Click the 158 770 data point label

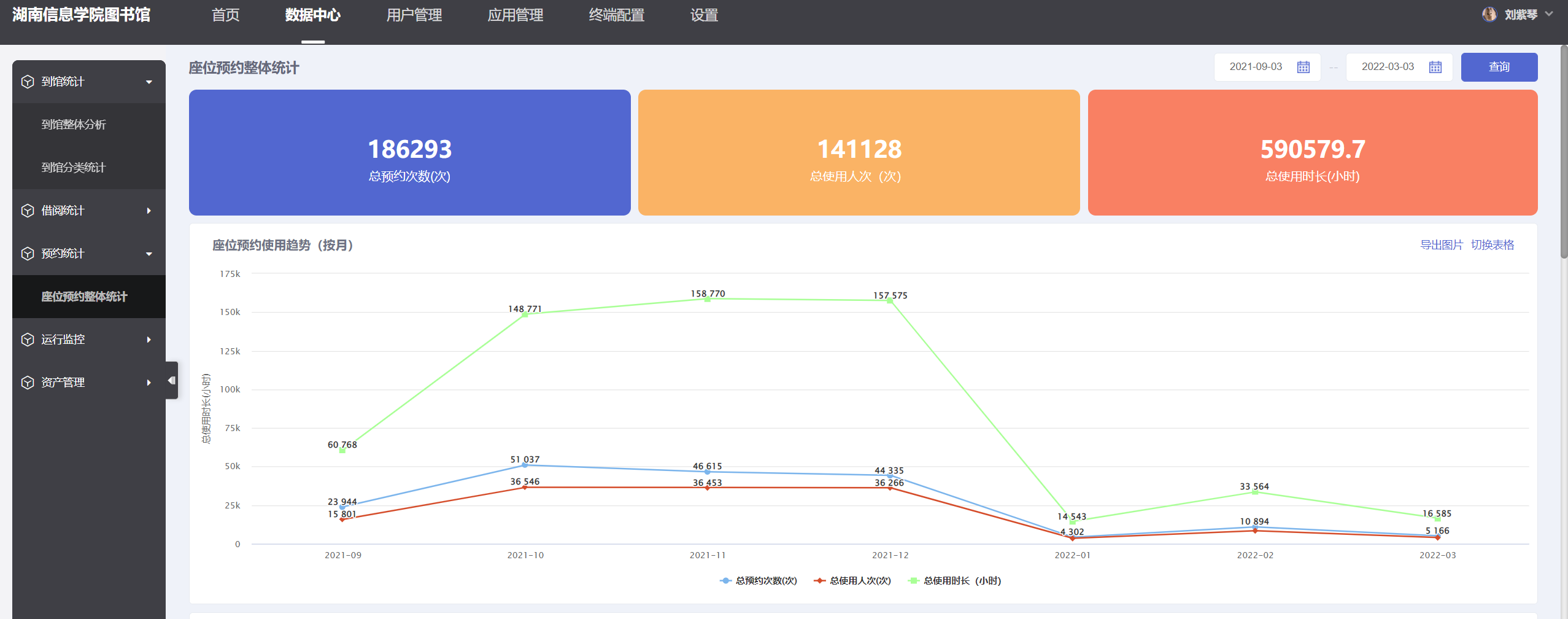[x=708, y=294]
